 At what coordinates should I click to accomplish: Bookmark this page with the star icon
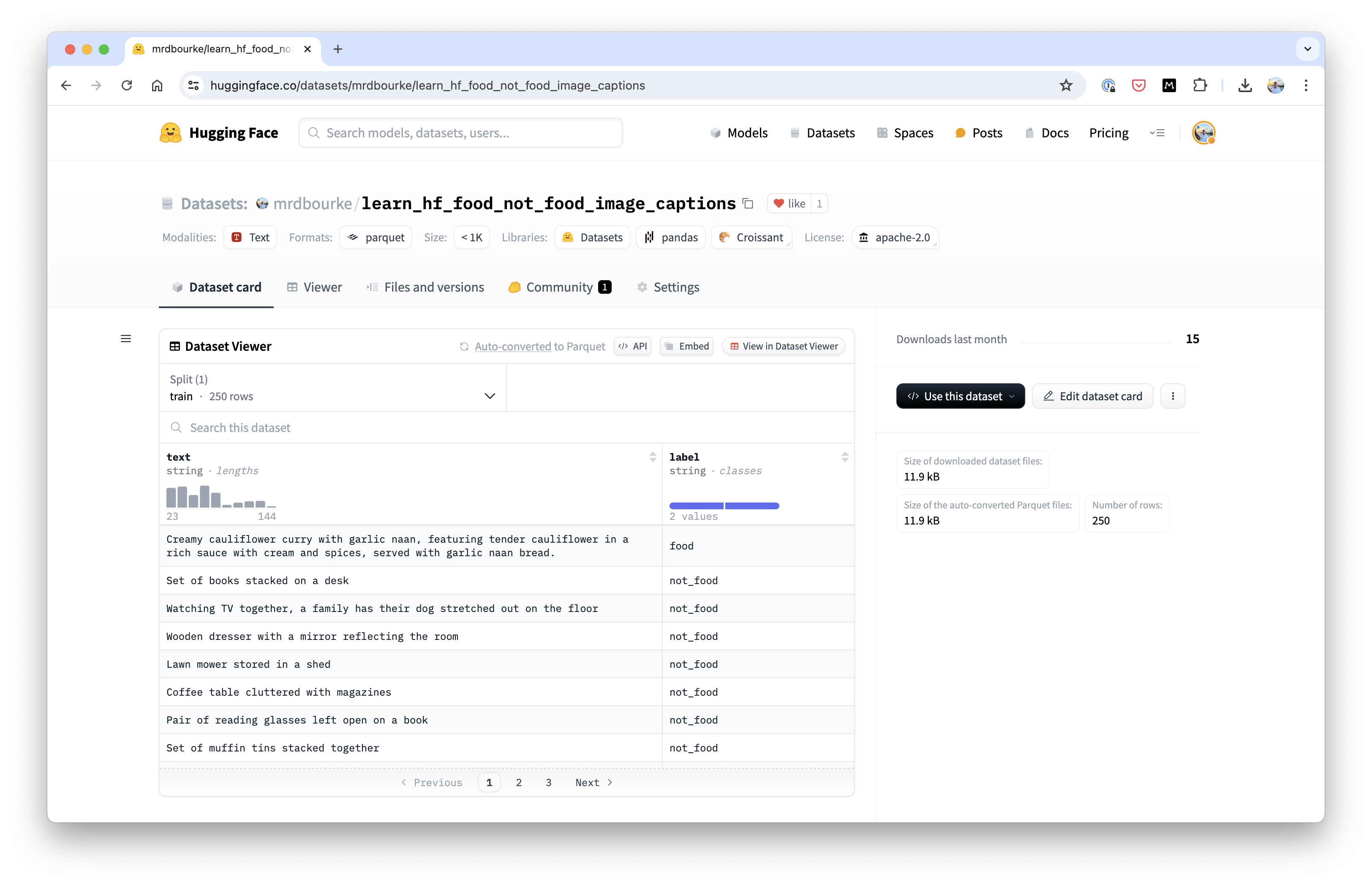1066,86
